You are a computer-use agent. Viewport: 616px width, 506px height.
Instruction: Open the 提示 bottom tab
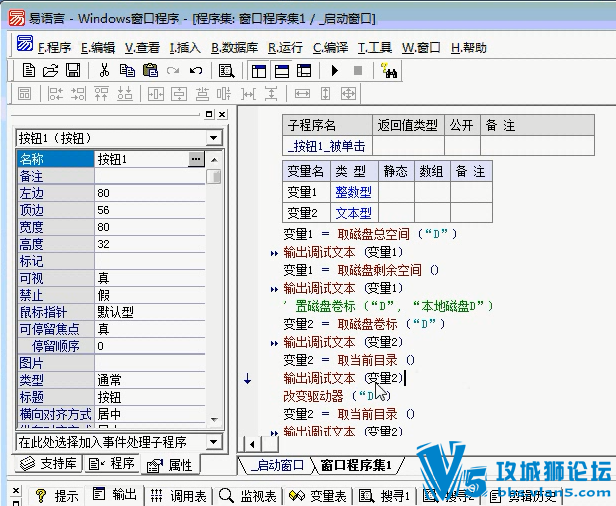click(57, 496)
